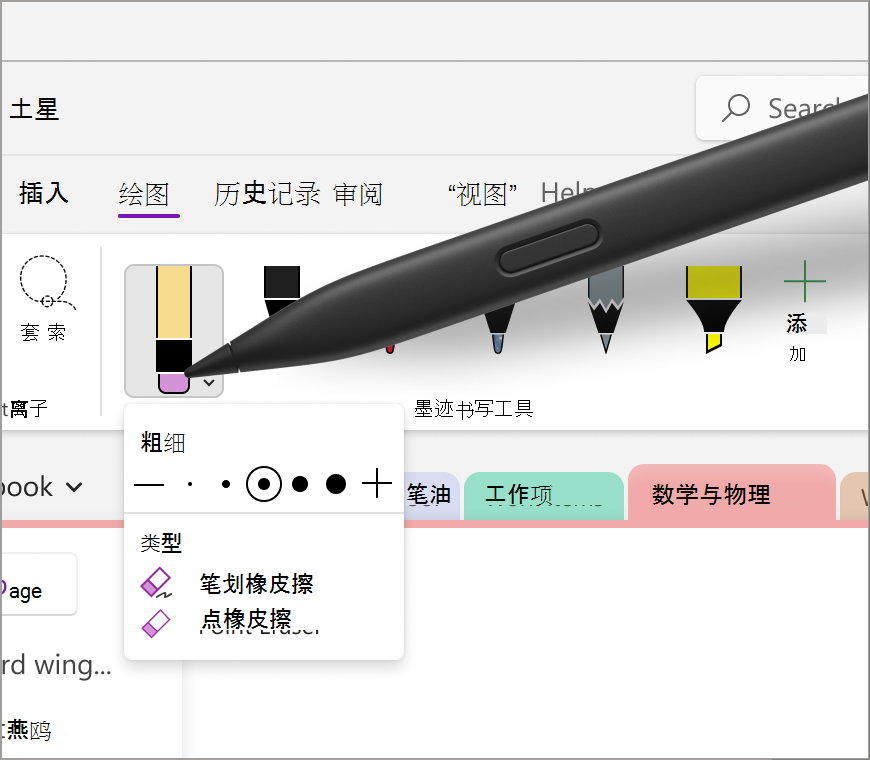Choose the large dot thickness
The width and height of the screenshot is (870, 760).
click(300, 484)
